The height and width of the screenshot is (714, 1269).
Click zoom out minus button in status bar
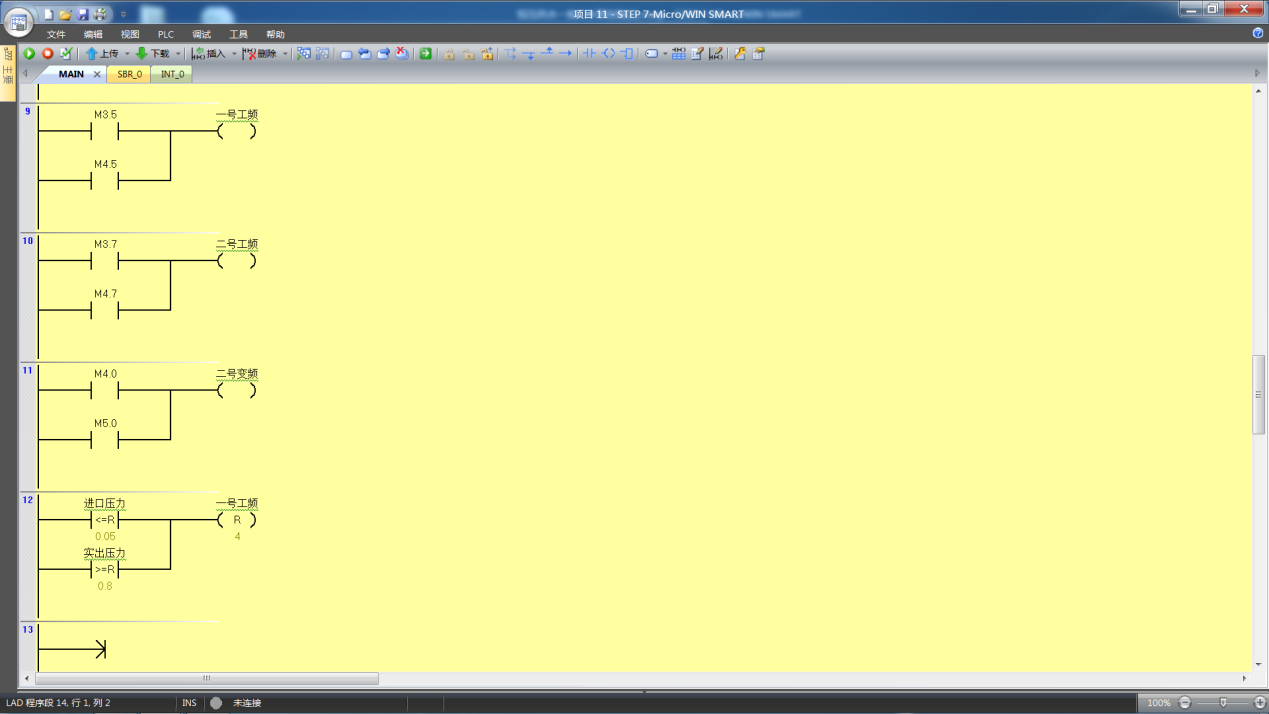coord(1185,703)
